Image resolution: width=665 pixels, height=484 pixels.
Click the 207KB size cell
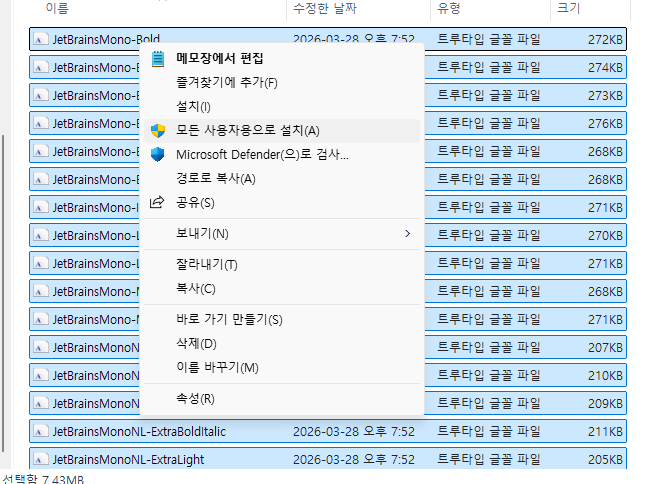click(x=605, y=347)
